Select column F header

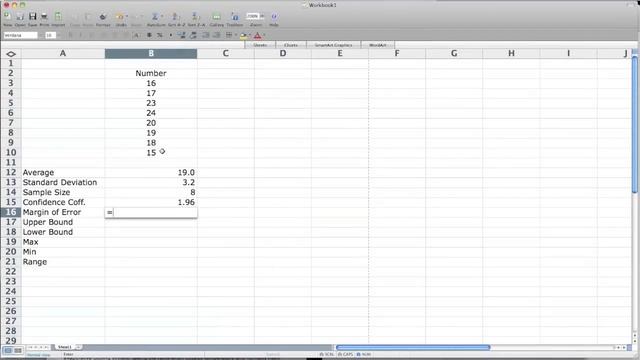[397, 53]
